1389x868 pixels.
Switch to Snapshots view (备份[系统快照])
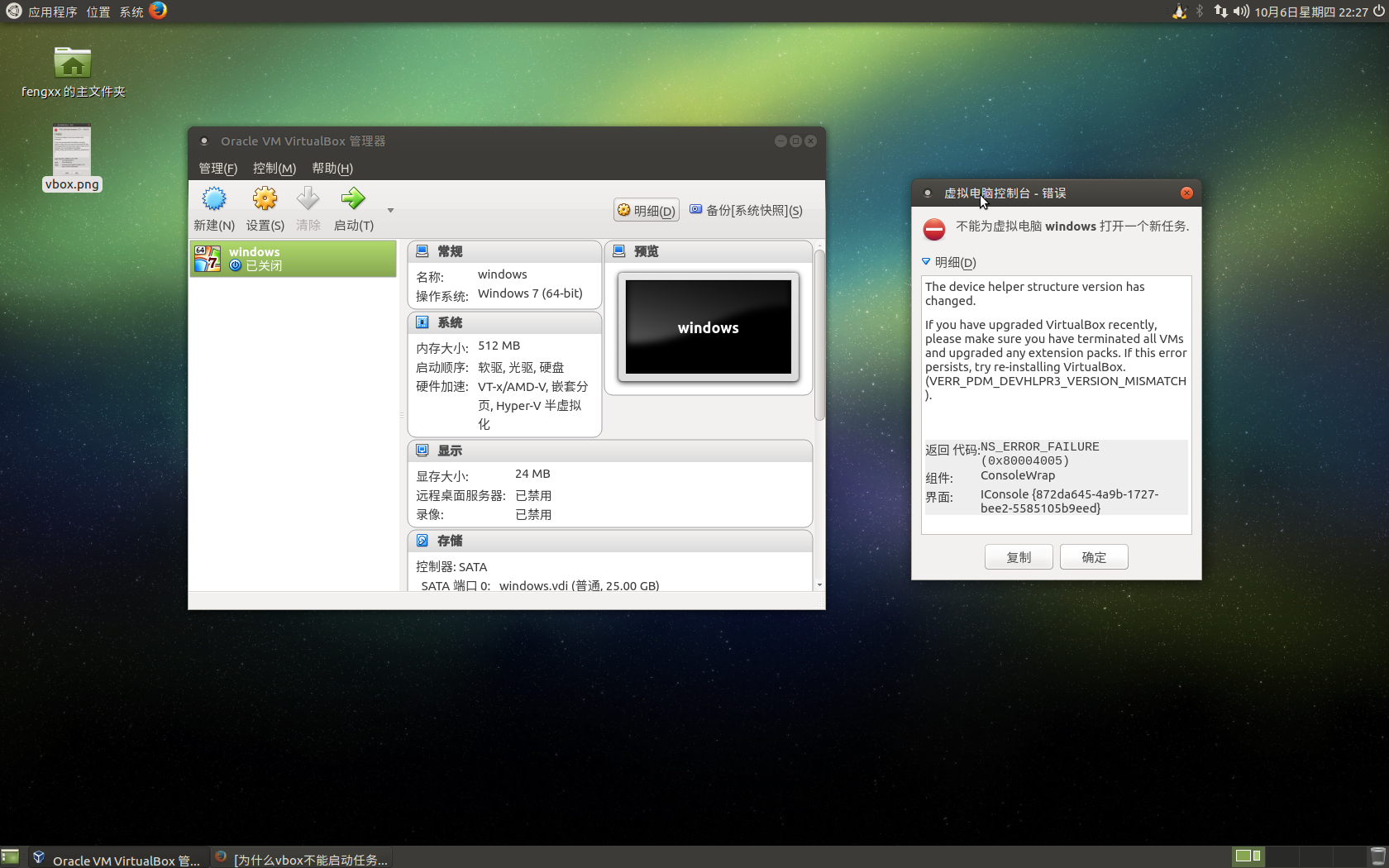pyautogui.click(x=746, y=210)
